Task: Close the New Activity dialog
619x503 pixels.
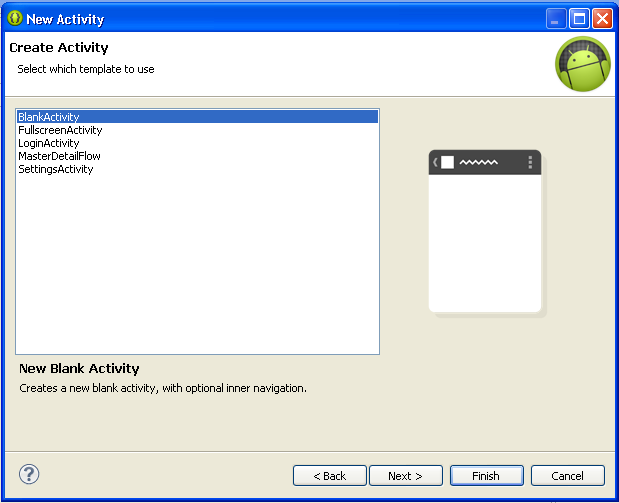Action: point(602,19)
